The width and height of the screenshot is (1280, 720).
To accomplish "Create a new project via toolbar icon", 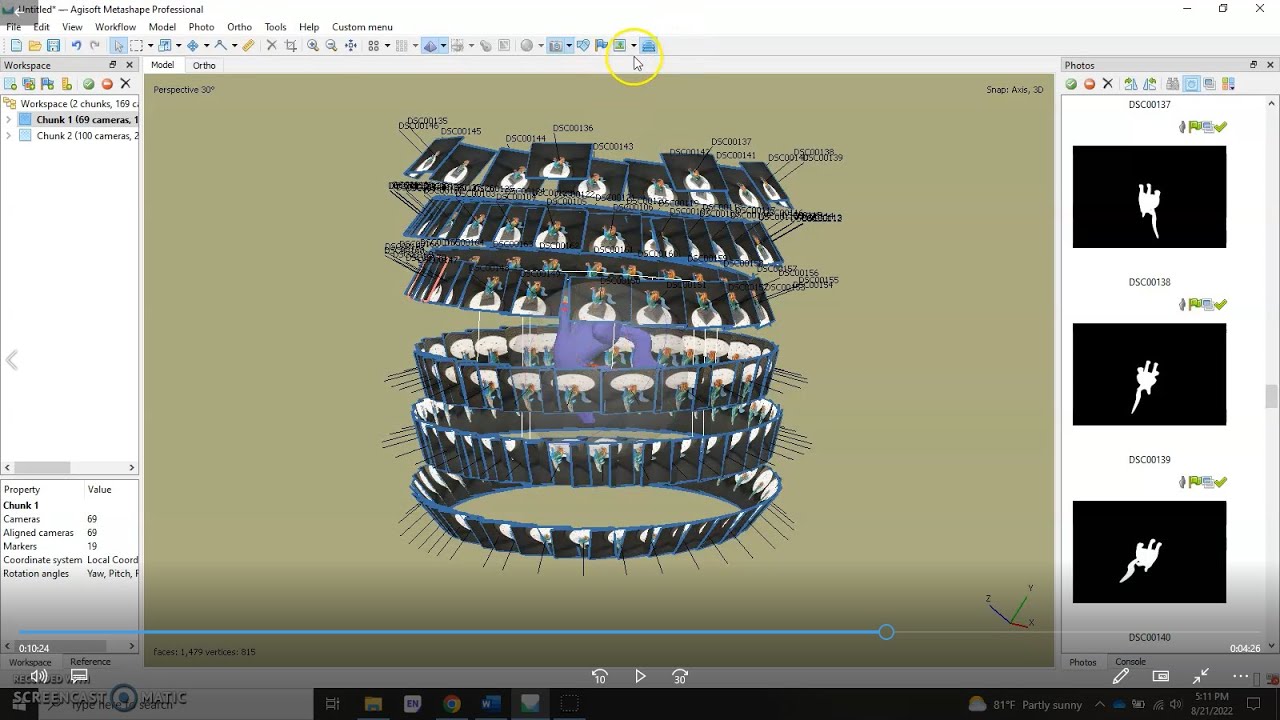I will tap(16, 45).
